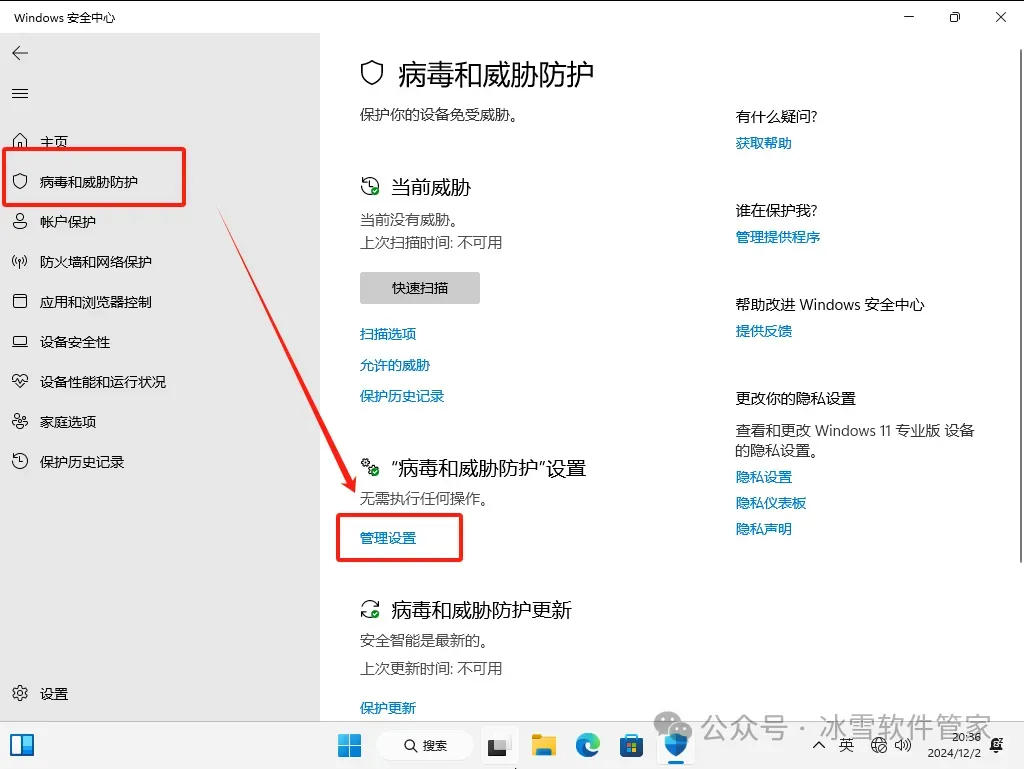Select 主页 in the sidebar
1024x769 pixels.
(54, 142)
